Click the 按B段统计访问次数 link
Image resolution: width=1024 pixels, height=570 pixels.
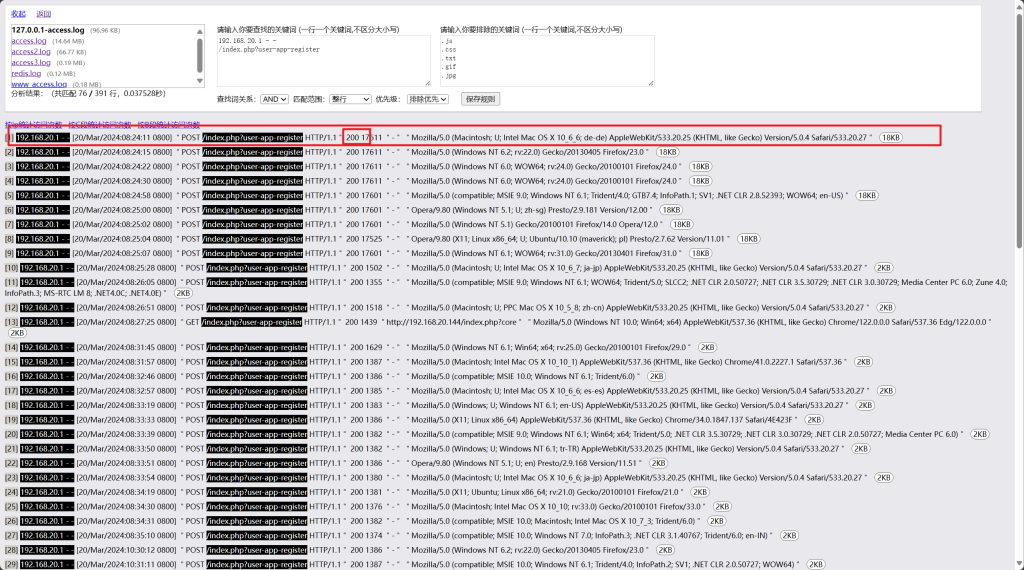coord(167,125)
